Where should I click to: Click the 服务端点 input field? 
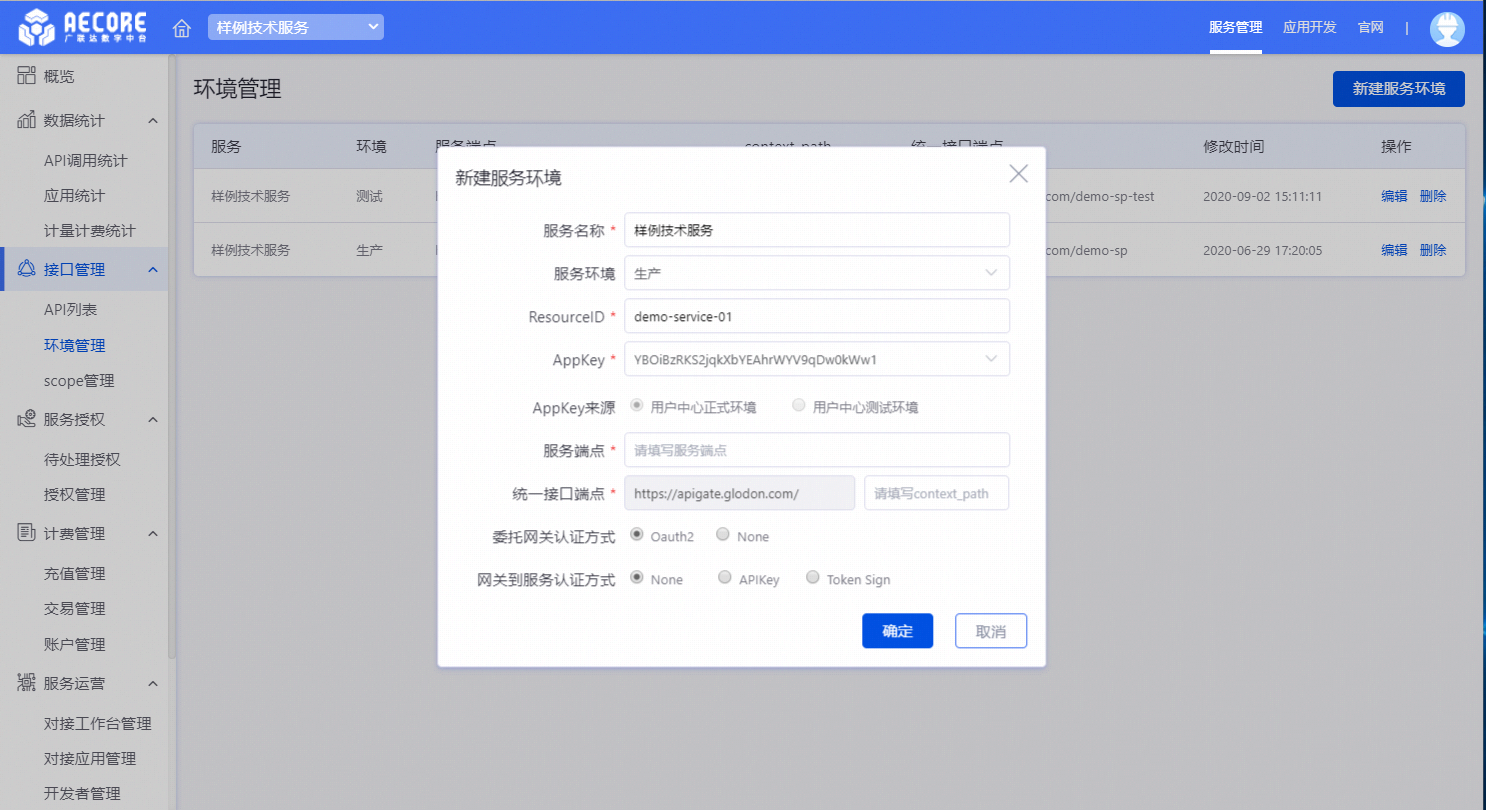pyautogui.click(x=816, y=450)
